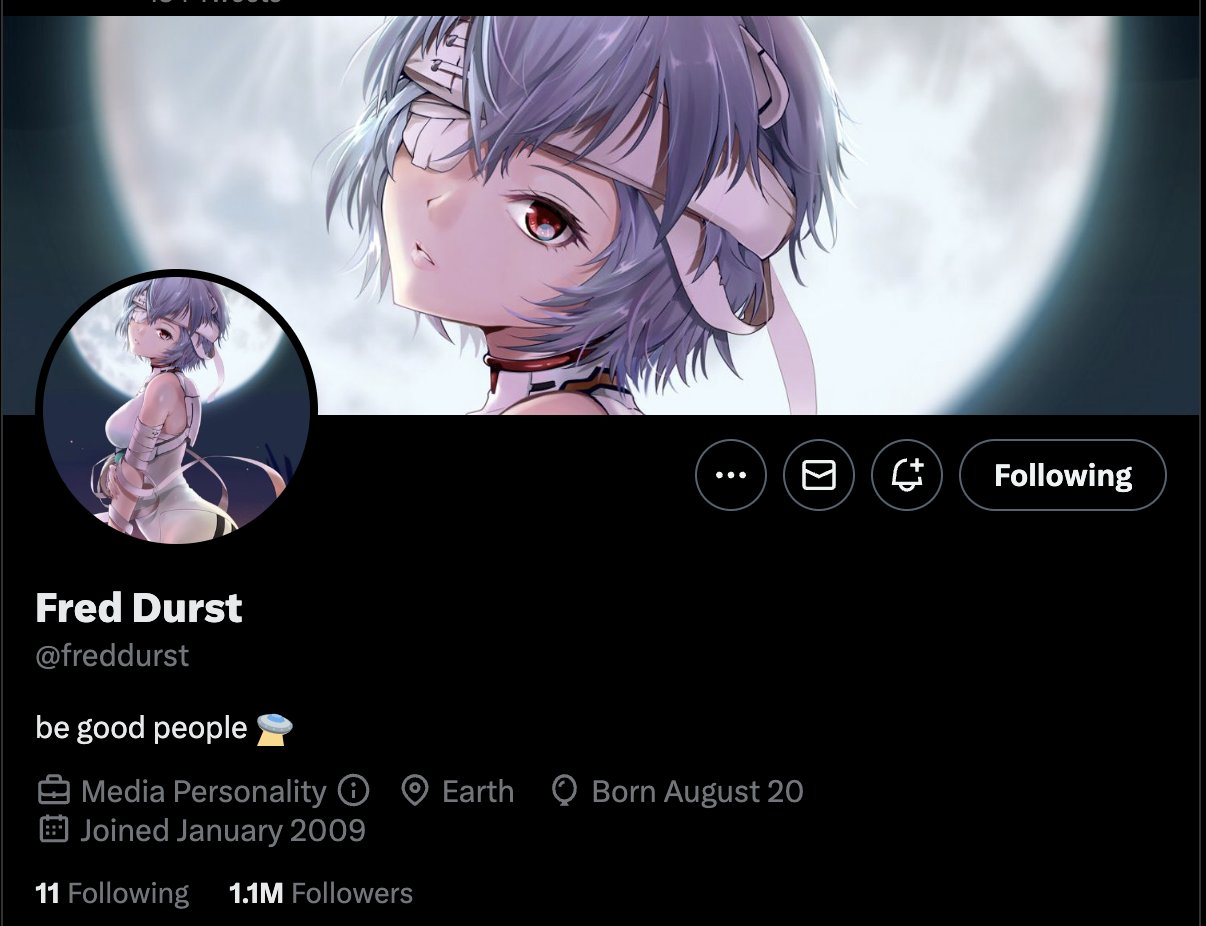This screenshot has height=926, width=1206.
Task: Click the Earth location text
Action: [x=478, y=792]
